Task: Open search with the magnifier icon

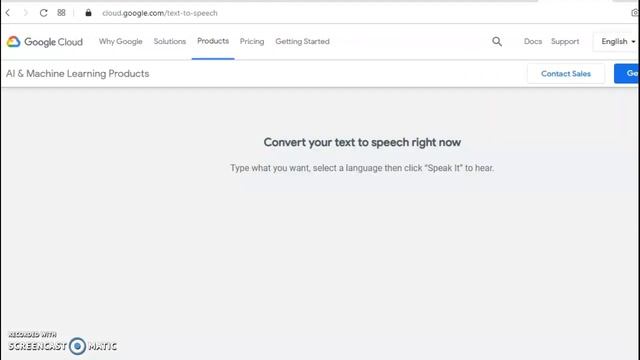Action: coord(497,41)
